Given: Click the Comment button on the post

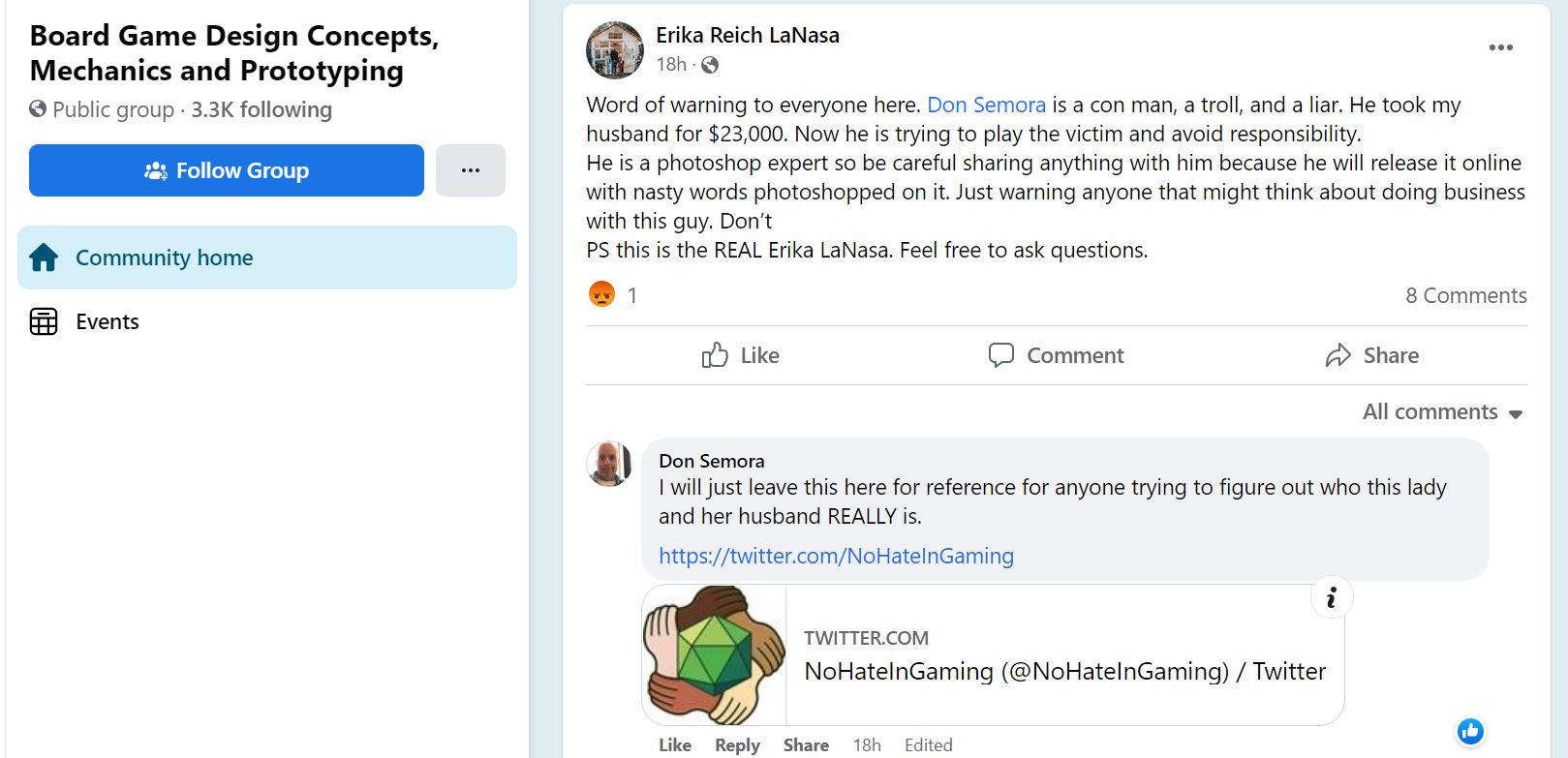Looking at the screenshot, I should tap(1056, 355).
